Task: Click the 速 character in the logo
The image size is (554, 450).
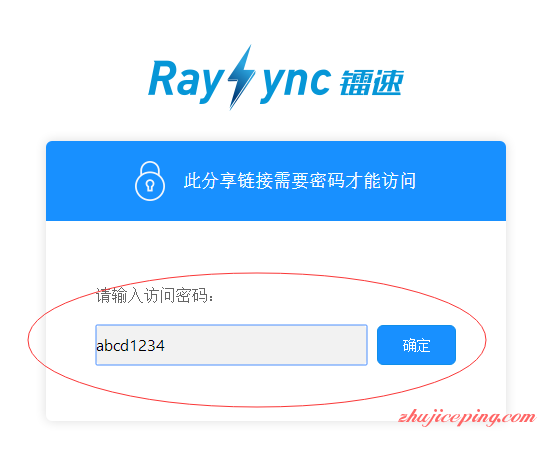Action: (x=387, y=83)
